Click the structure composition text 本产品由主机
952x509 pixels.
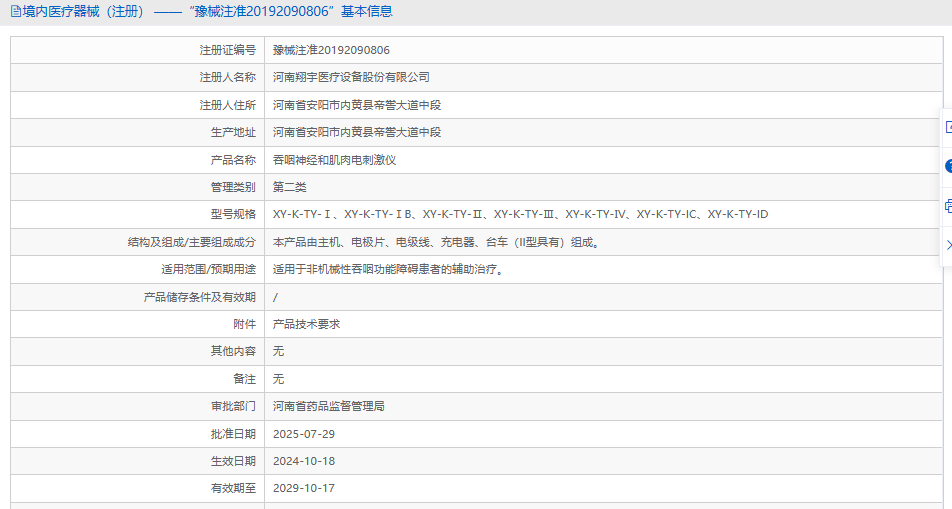437,242
